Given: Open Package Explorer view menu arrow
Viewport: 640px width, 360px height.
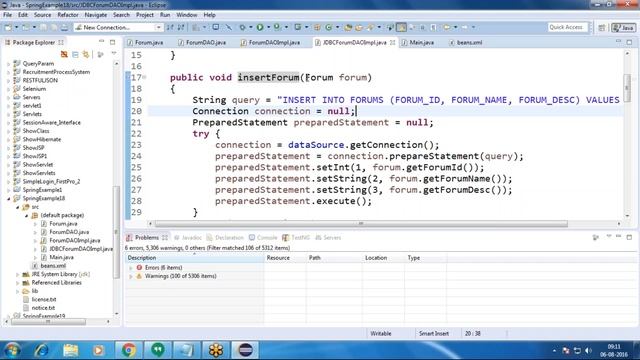Looking at the screenshot, I should click(x=114, y=54).
